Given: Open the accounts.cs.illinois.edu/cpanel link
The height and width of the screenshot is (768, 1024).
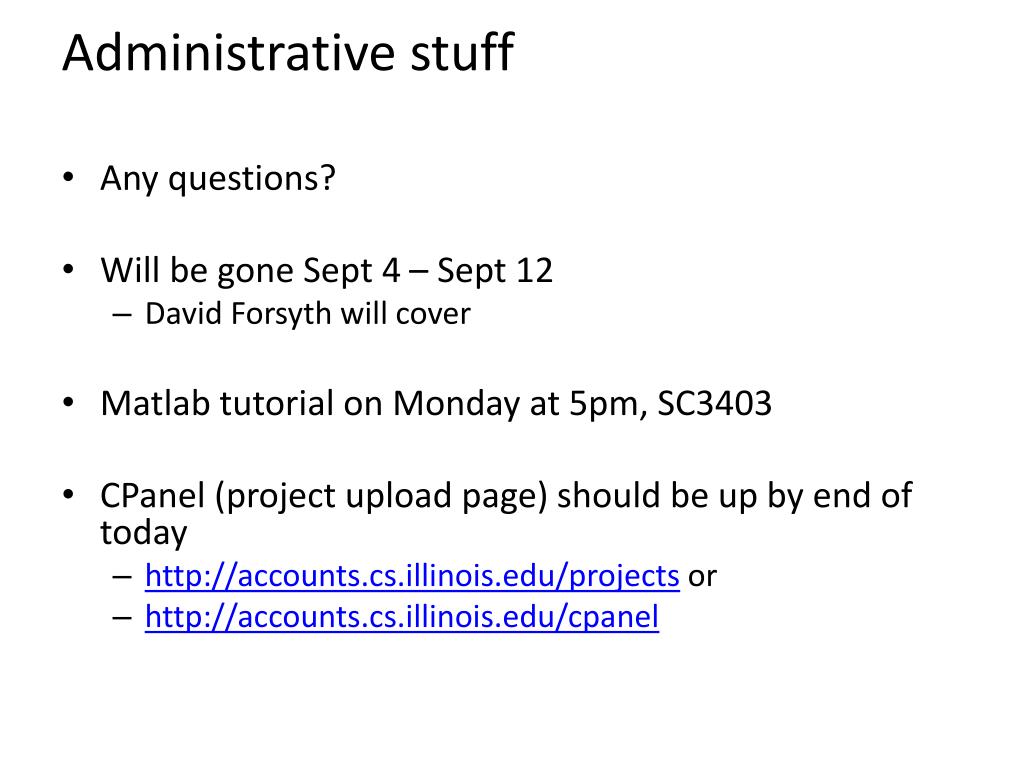Looking at the screenshot, I should [402, 617].
